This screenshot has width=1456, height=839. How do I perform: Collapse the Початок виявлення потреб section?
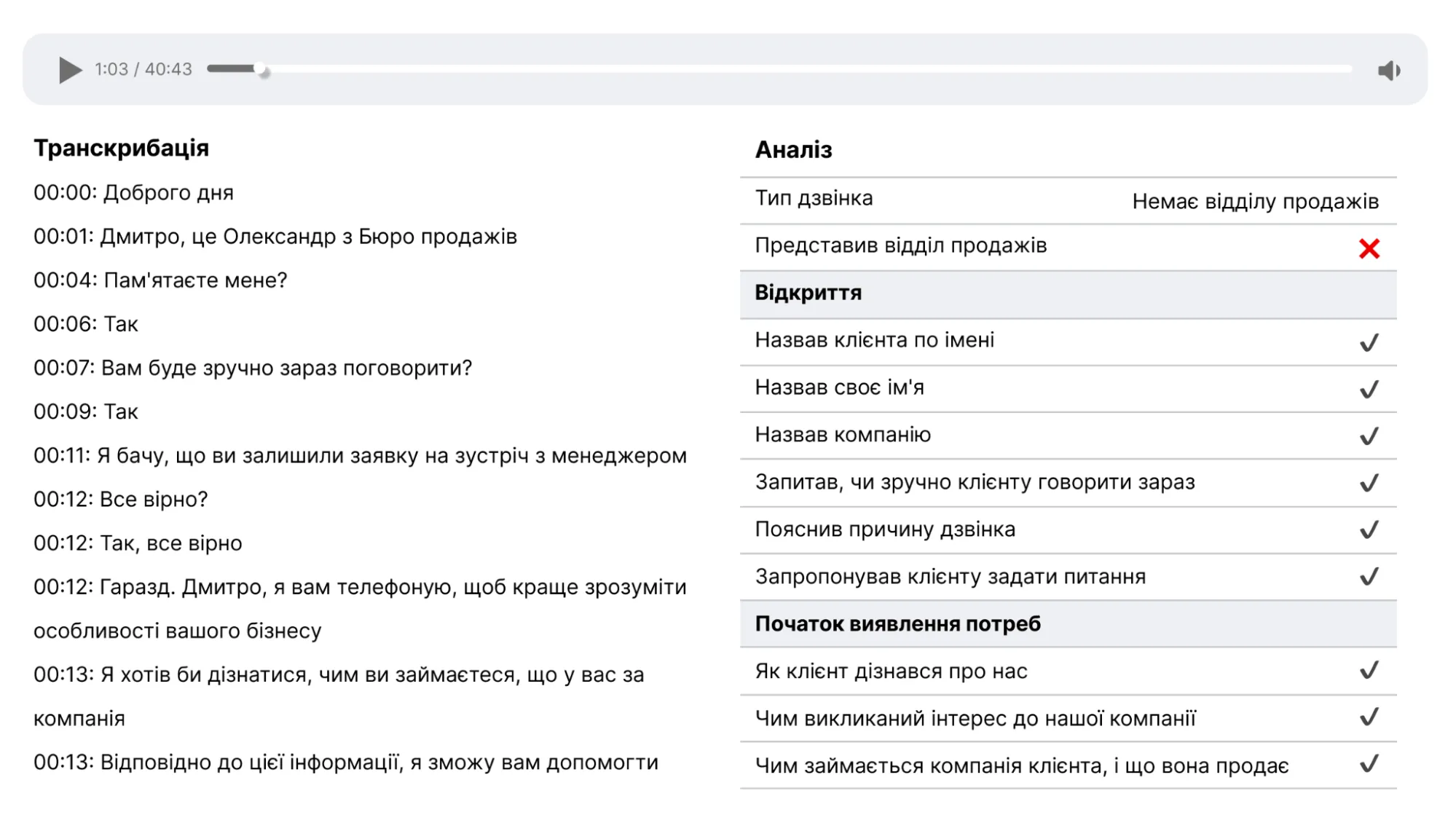point(897,624)
